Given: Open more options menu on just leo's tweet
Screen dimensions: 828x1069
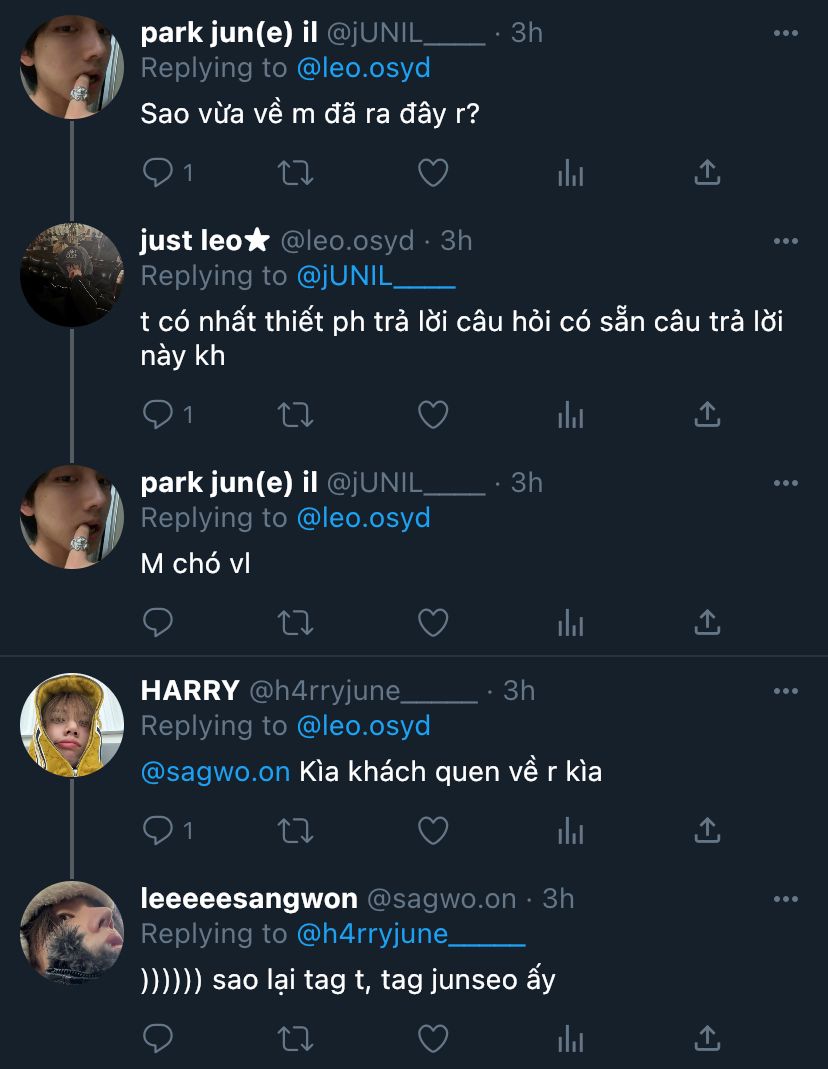Looking at the screenshot, I should coord(786,241).
